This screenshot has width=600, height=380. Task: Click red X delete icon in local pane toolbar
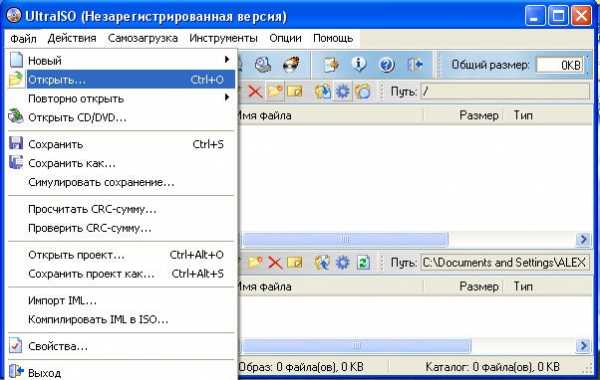click(275, 263)
